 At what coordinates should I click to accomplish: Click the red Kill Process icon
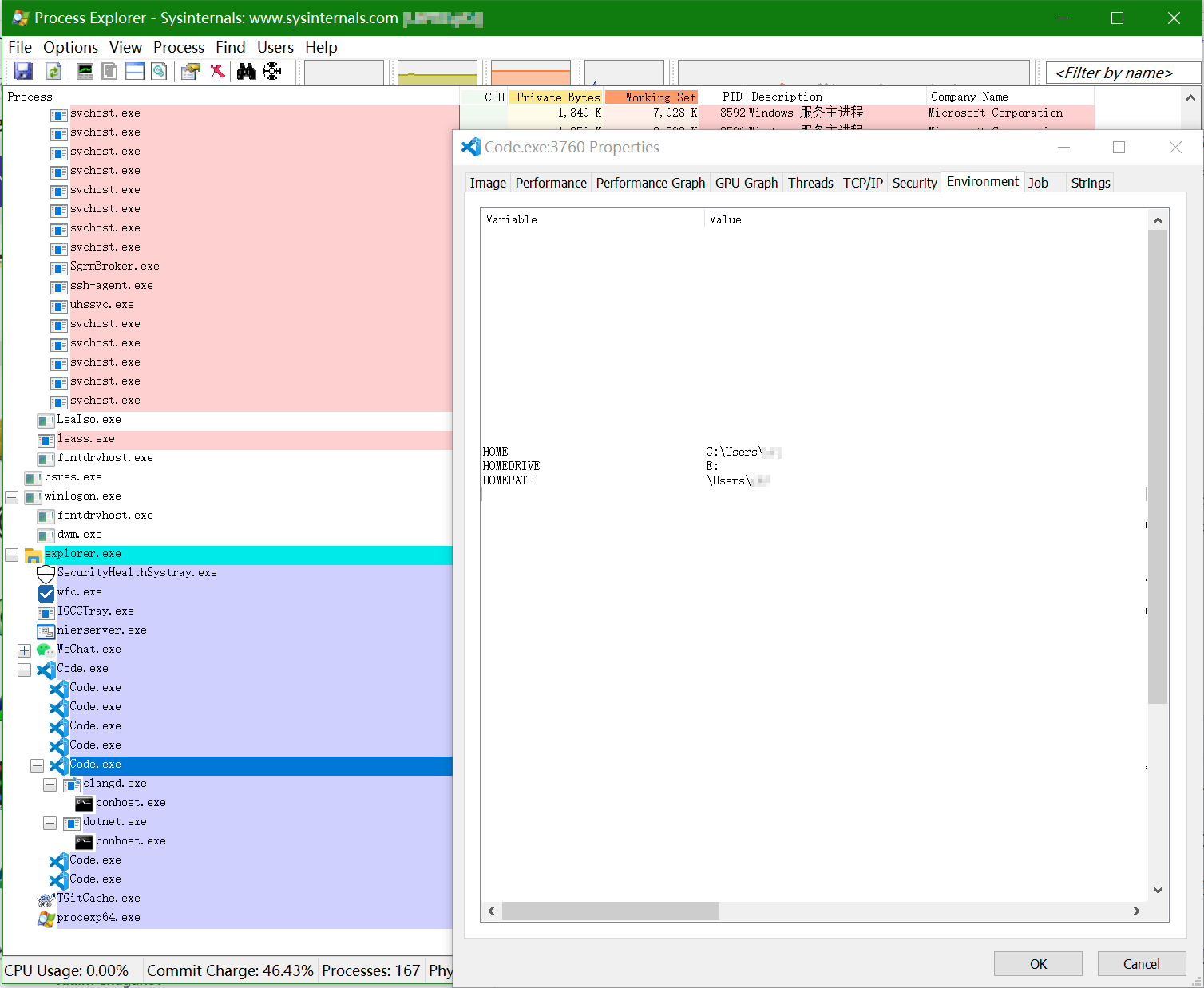217,72
